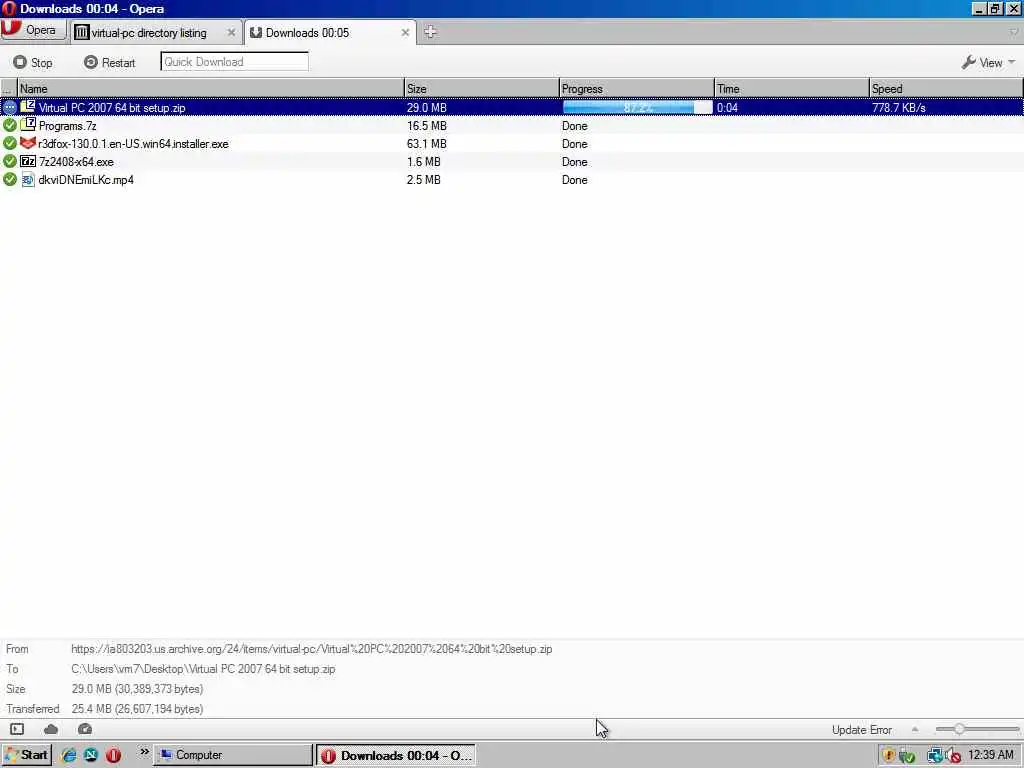Click the Transferred 25.4 MB value

pos(137,709)
